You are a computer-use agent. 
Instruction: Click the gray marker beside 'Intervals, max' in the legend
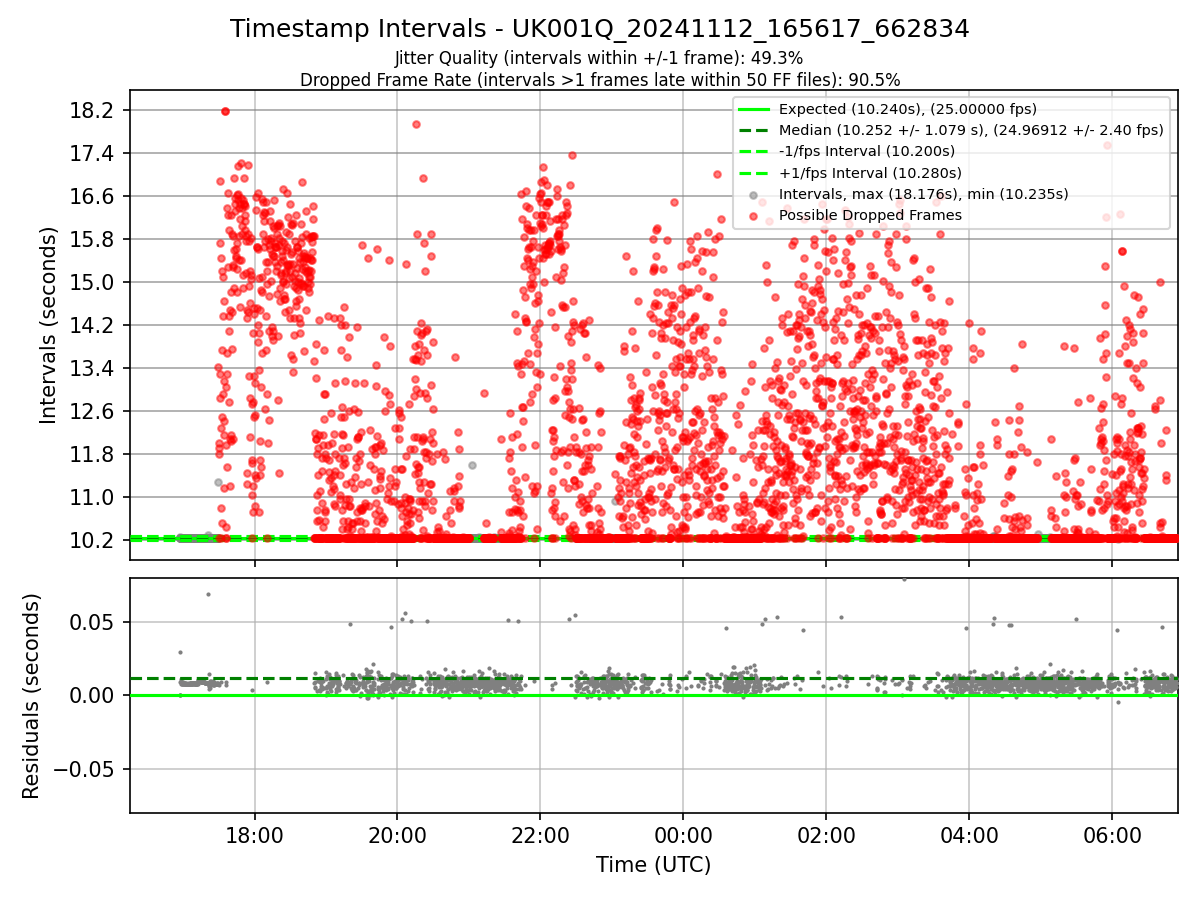[753, 194]
